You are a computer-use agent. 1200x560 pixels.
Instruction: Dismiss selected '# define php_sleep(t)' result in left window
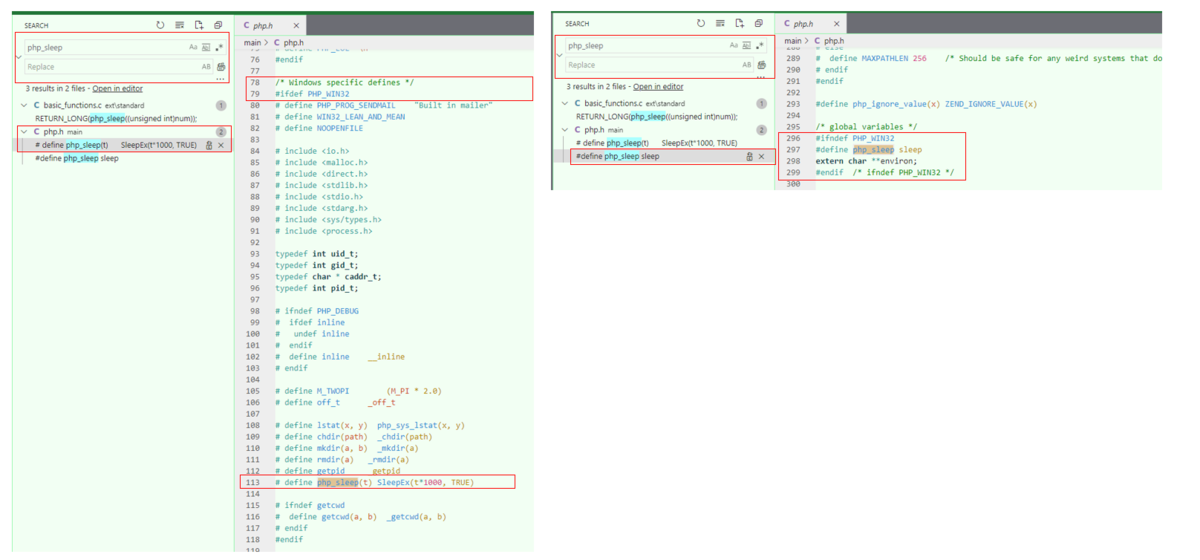(221, 145)
